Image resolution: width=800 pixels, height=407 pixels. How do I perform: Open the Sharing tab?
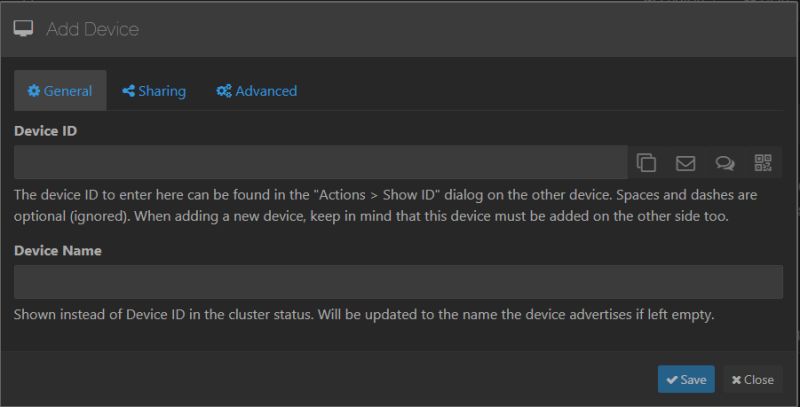(154, 91)
